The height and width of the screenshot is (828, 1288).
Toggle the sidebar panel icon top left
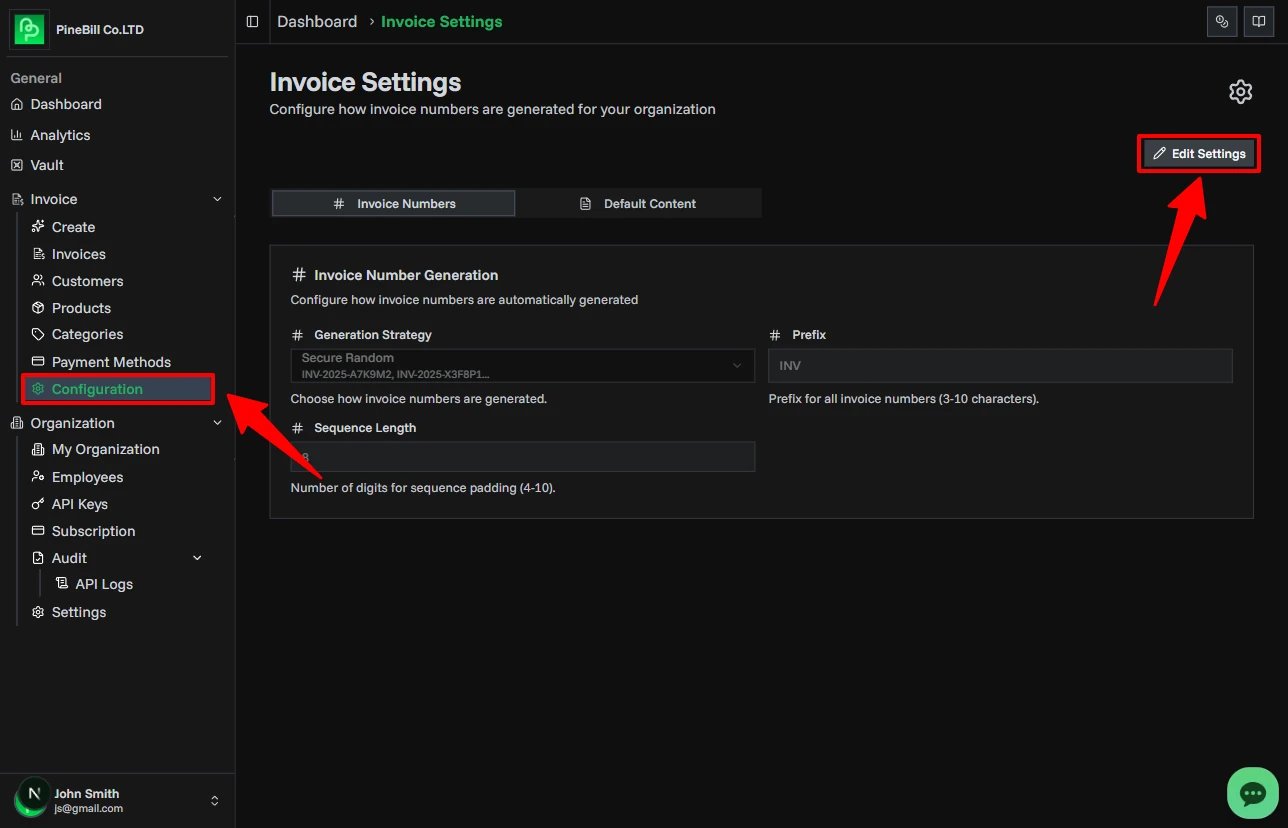click(x=251, y=20)
